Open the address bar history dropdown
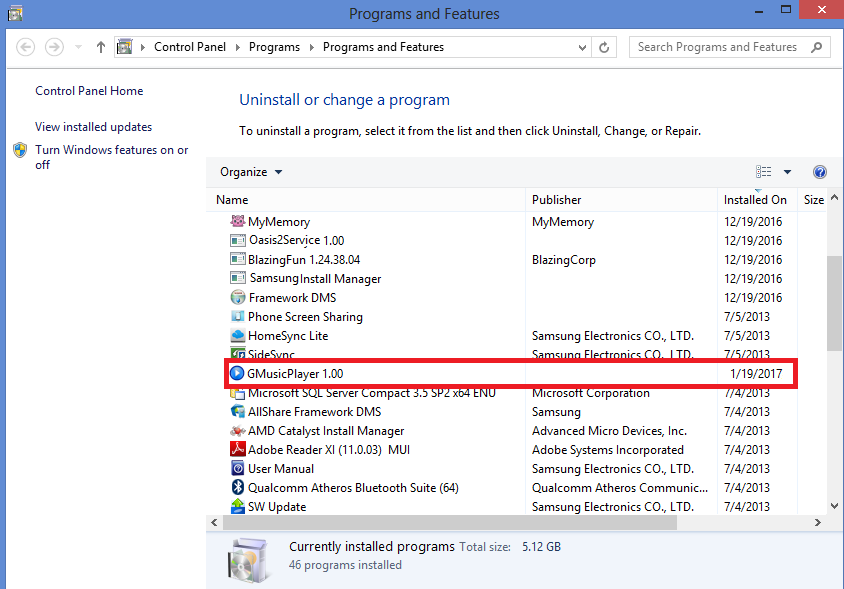 pos(581,47)
